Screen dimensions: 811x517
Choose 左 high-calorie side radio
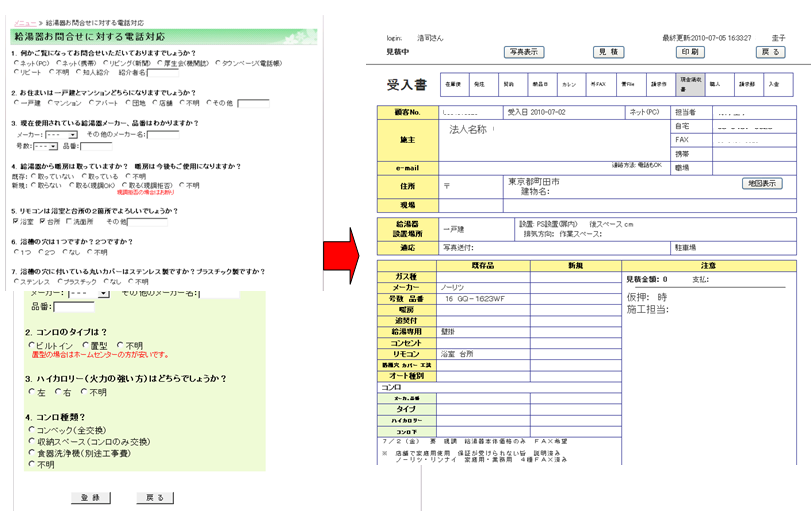[32, 392]
